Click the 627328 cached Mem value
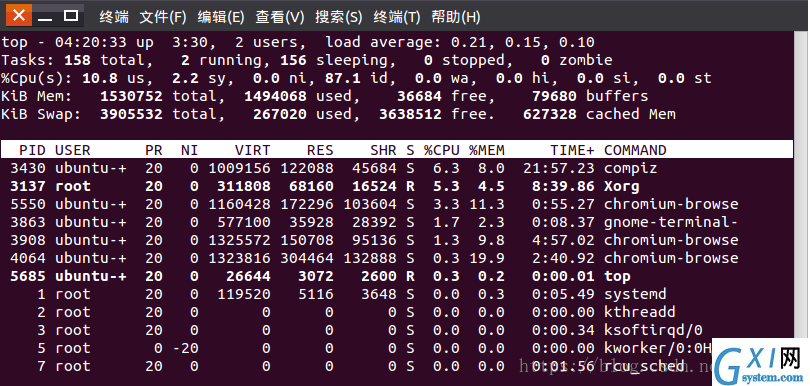This screenshot has width=810, height=386. click(550, 114)
